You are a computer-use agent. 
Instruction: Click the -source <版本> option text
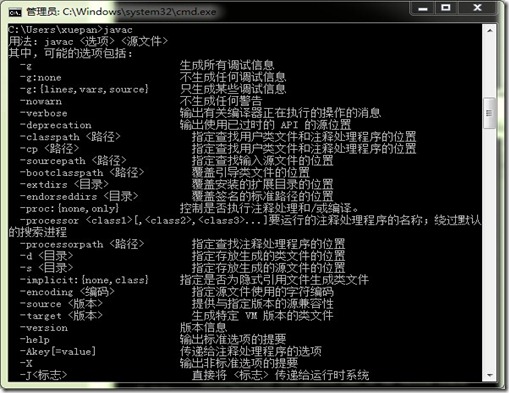coord(61,304)
